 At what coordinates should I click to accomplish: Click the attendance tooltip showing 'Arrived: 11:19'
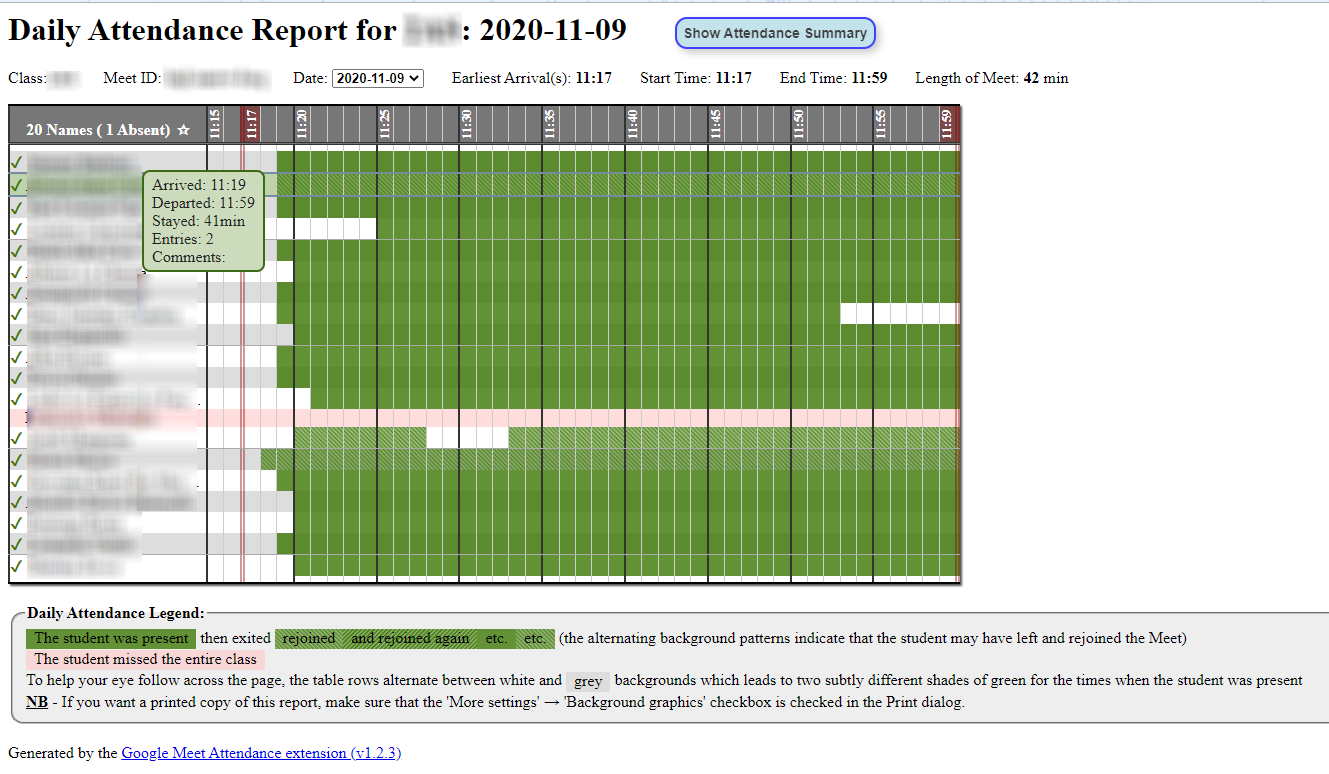tap(203, 221)
